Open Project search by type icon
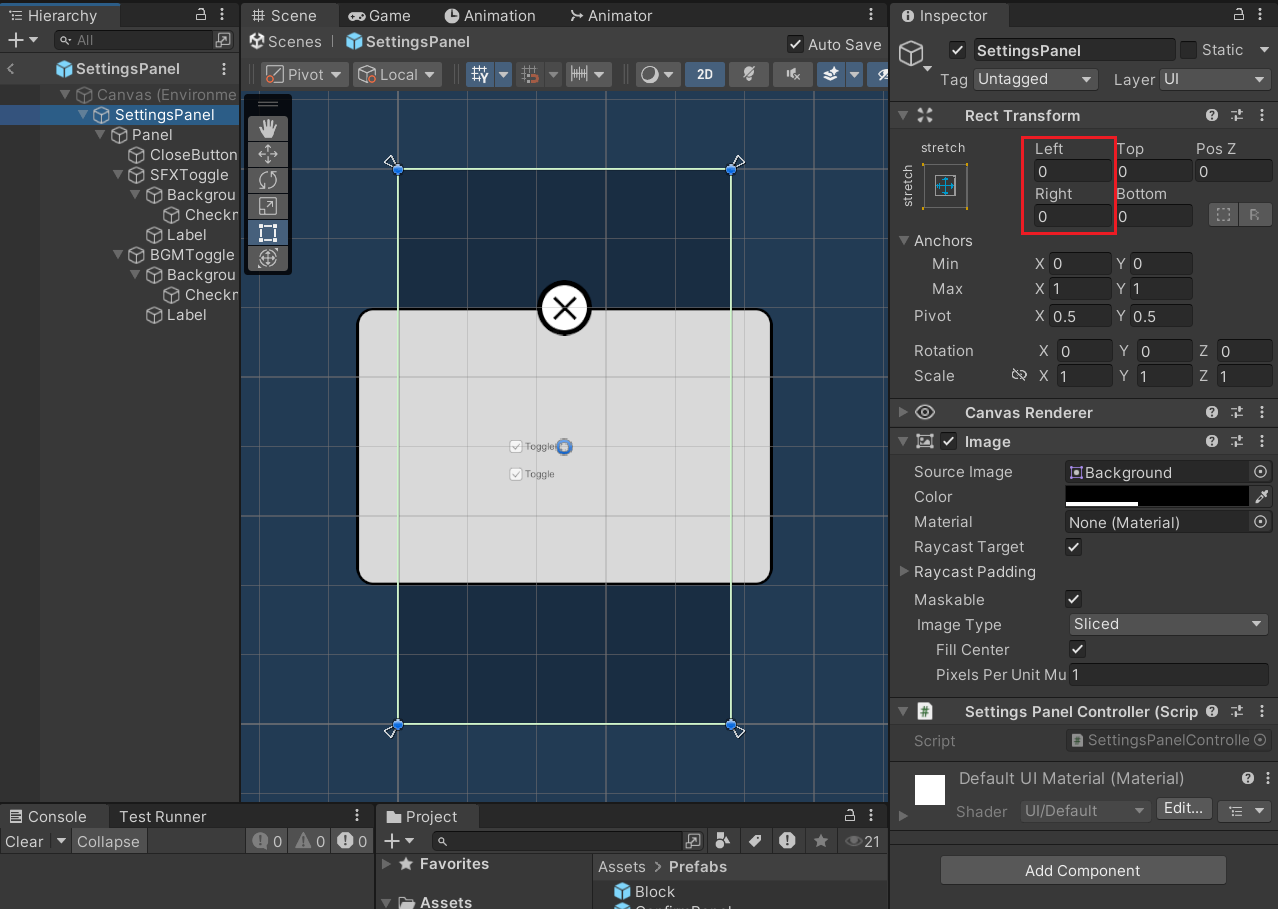This screenshot has height=909, width=1278. [x=722, y=841]
